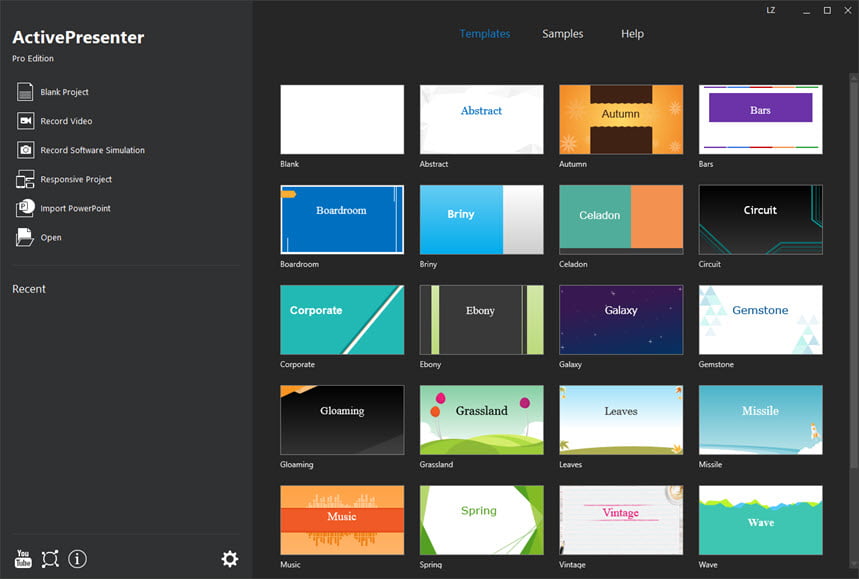The height and width of the screenshot is (579, 859).
Task: Pick the Music template thumbnail
Action: pos(342,520)
